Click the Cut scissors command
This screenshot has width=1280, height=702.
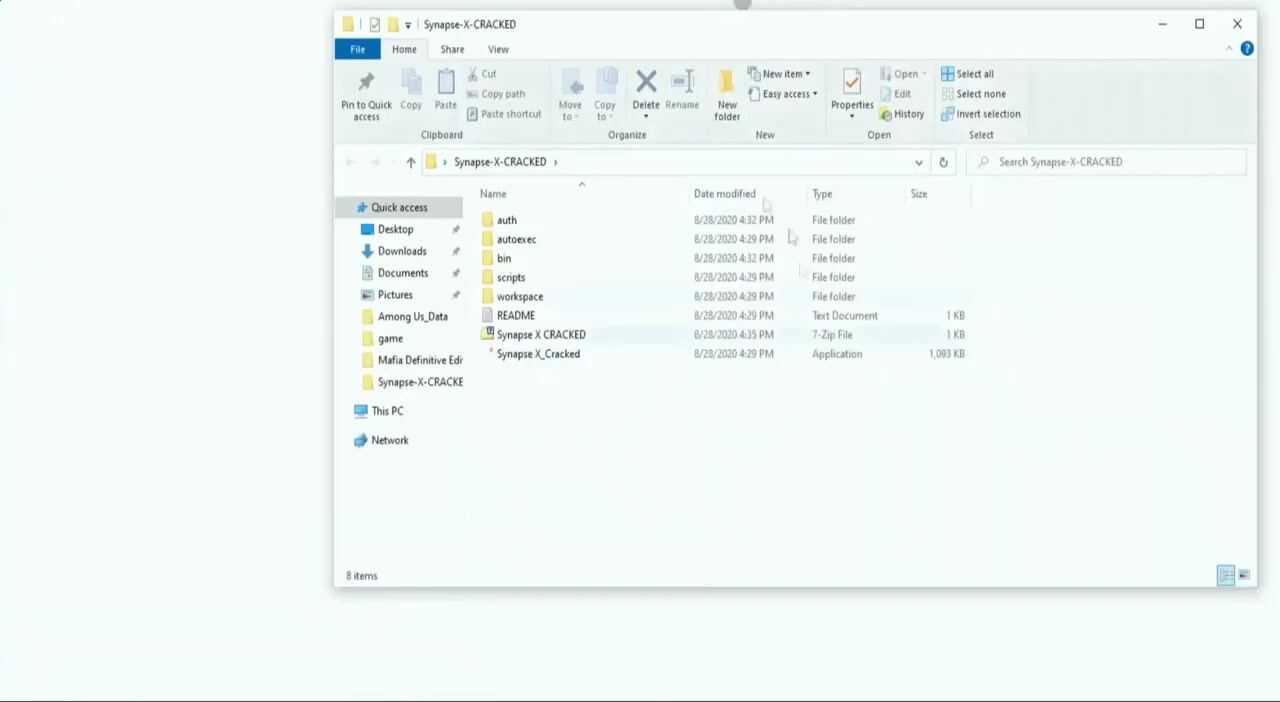pyautogui.click(x=482, y=74)
